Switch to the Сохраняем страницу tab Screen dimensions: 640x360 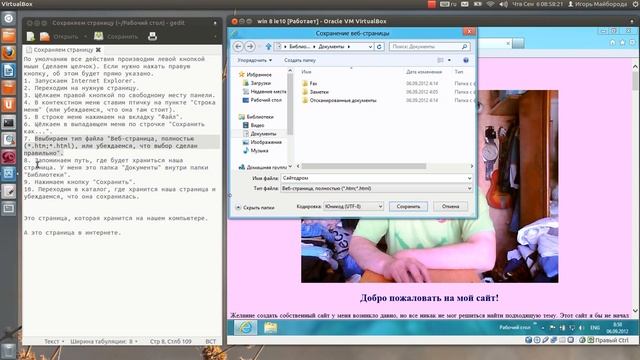point(63,50)
